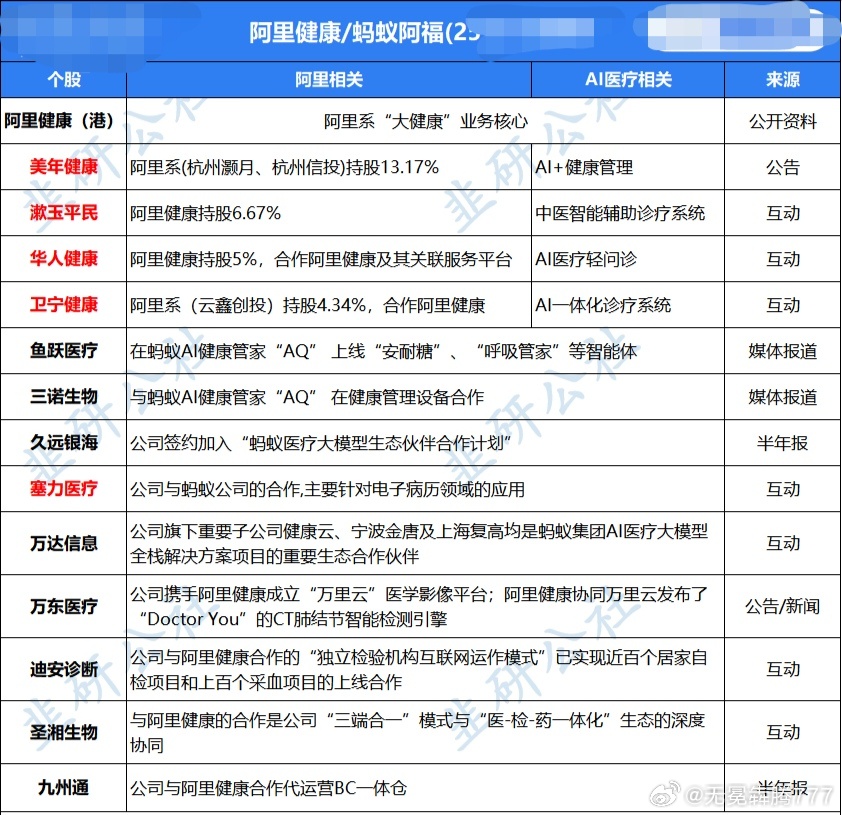The image size is (842, 815).
Task: Click the '阿里相关' column header
Action: (329, 79)
